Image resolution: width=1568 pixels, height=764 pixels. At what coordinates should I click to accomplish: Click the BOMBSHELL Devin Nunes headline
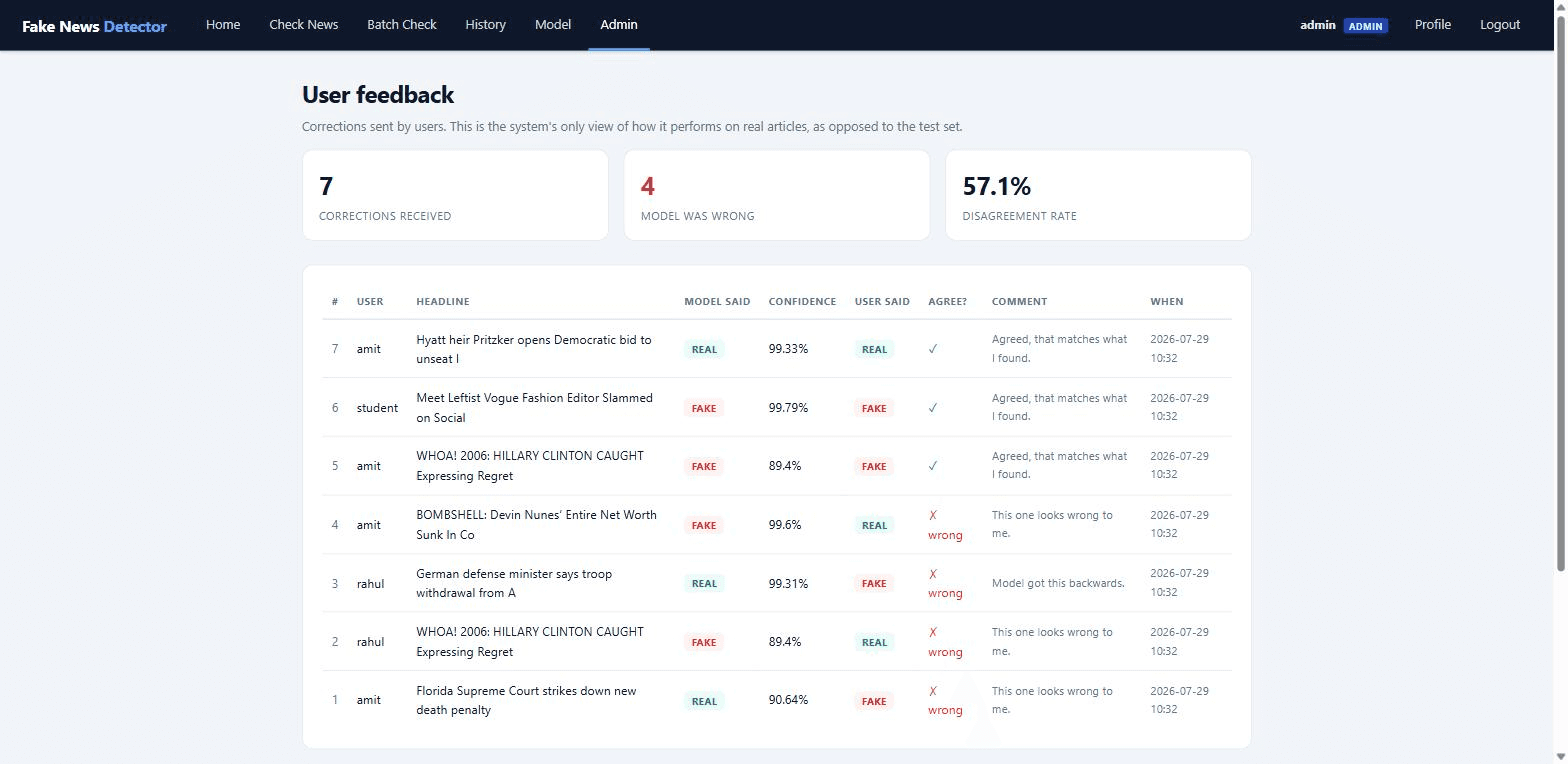[537, 525]
